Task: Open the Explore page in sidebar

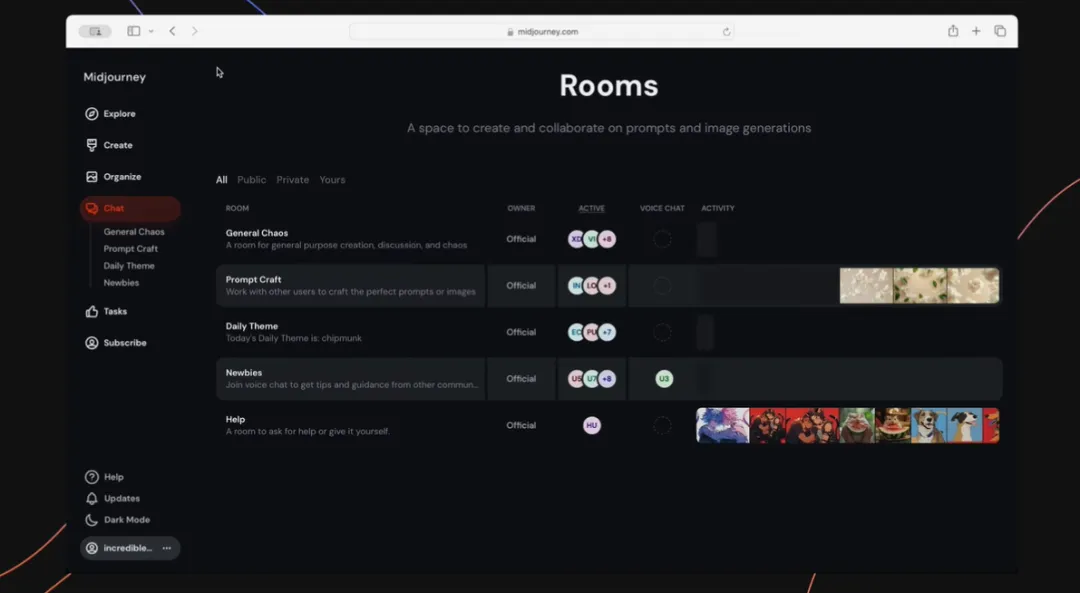Action: coord(110,114)
